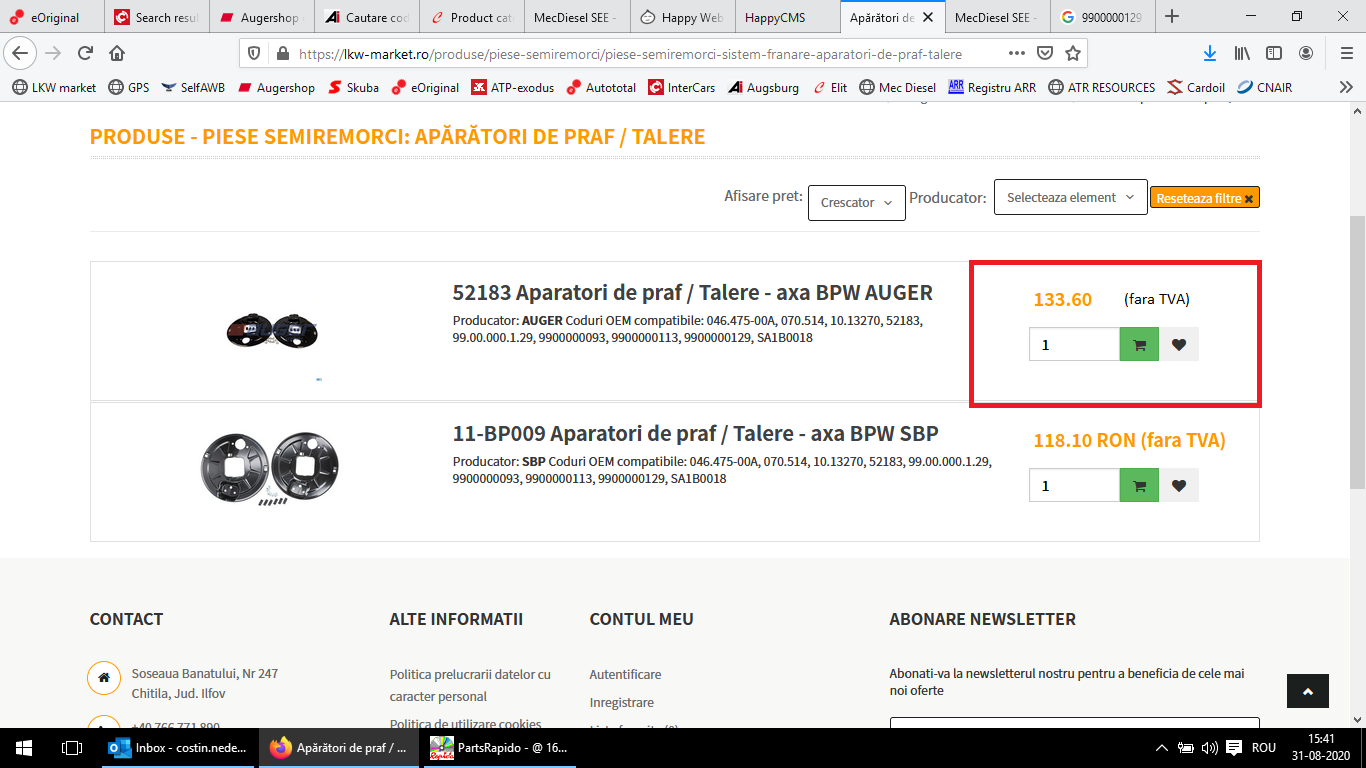Click the newsletter email field
Screen dimensions: 1366x768
coord(1074,722)
